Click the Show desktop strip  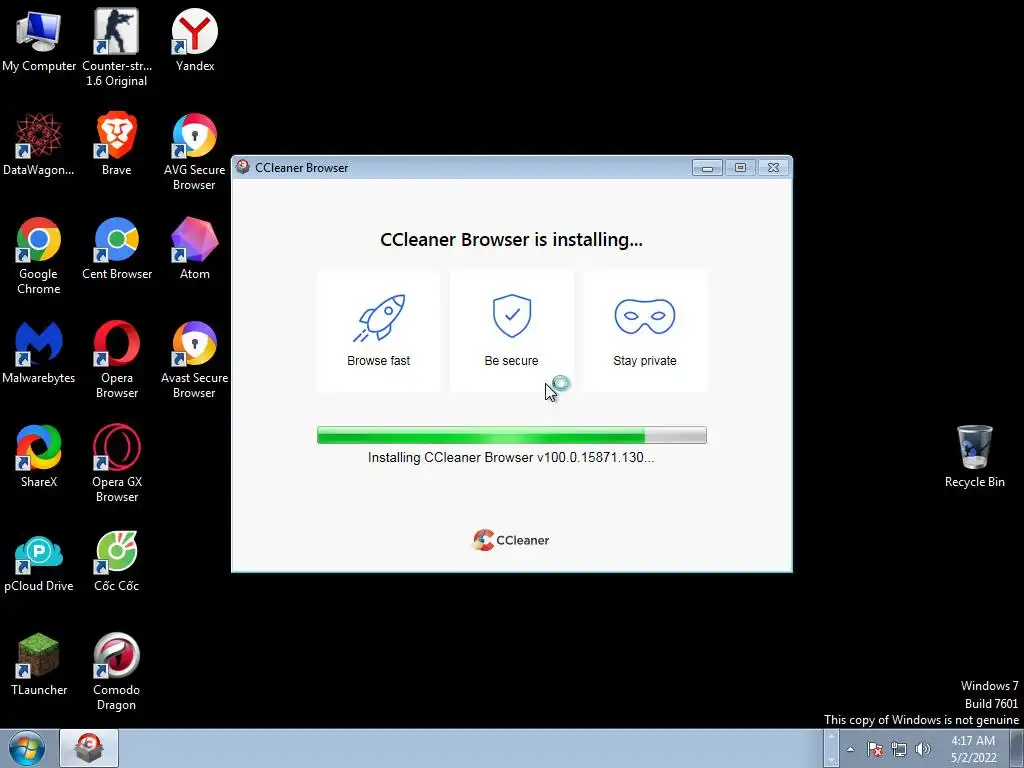click(x=1017, y=748)
